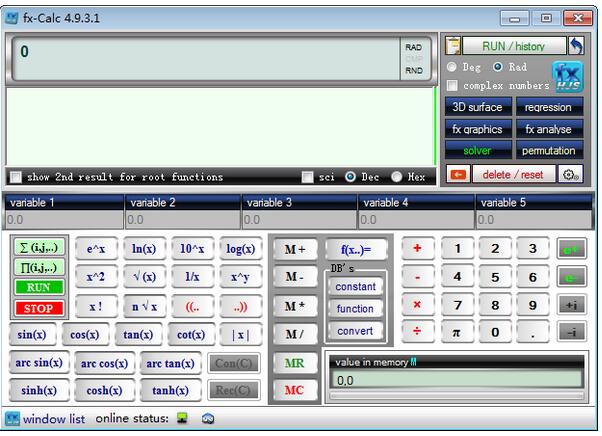Viewport: 602px width, 436px height.
Task: Open the convert database
Action: click(356, 331)
